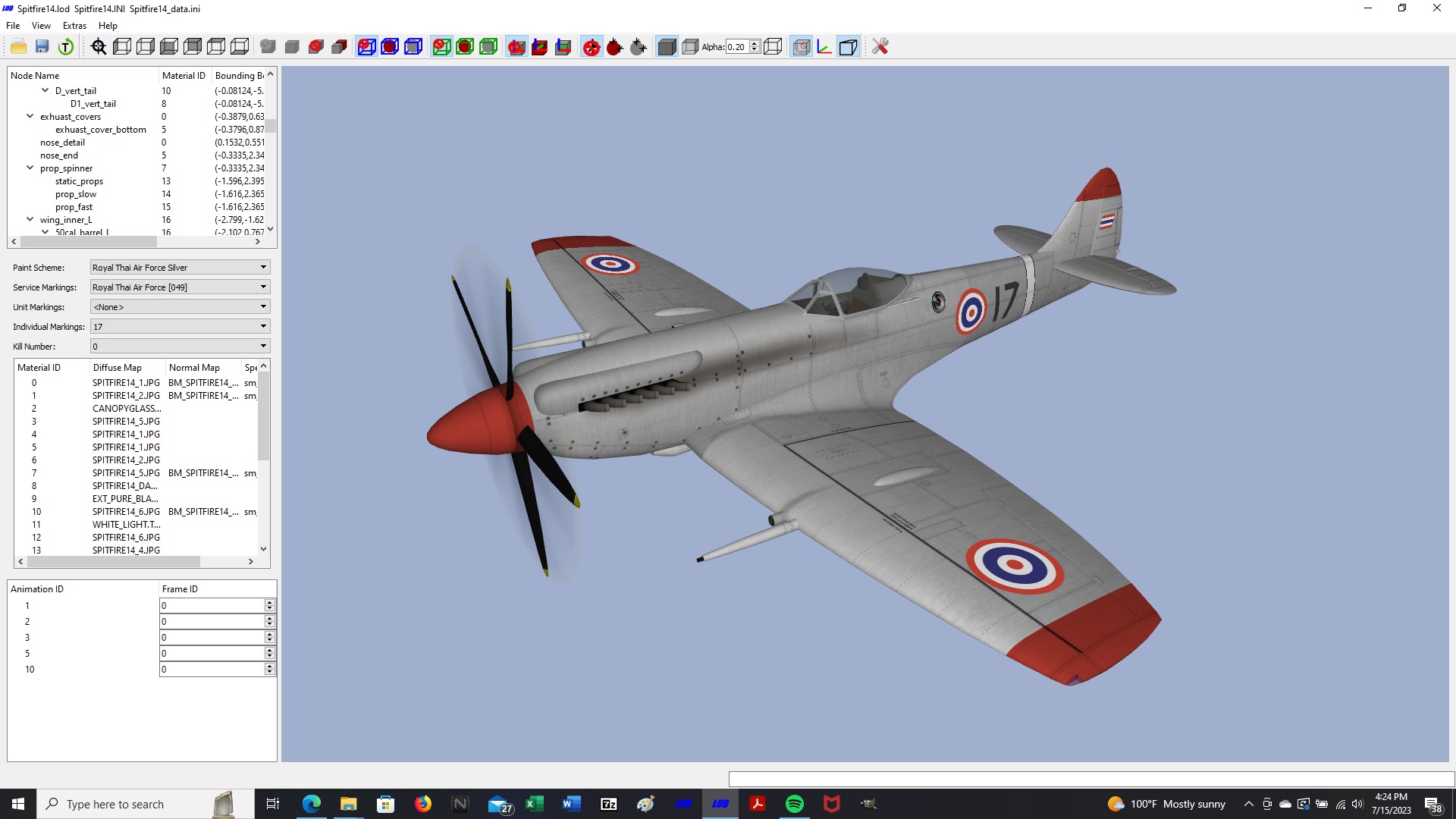Viewport: 1456px width, 819px height.
Task: Open the Service Markings dropdown
Action: click(180, 287)
